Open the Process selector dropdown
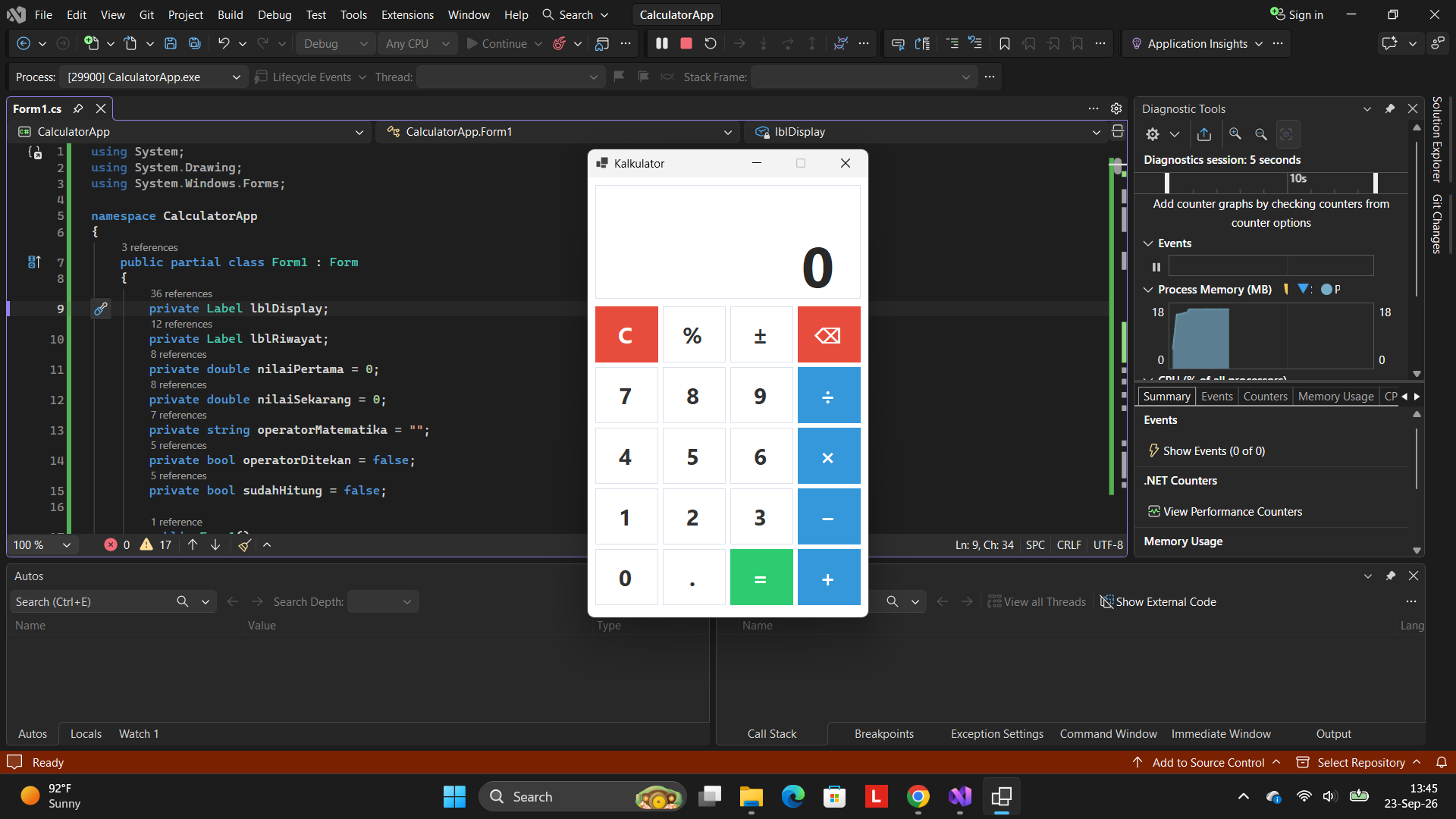The height and width of the screenshot is (819, 1456). click(x=152, y=77)
